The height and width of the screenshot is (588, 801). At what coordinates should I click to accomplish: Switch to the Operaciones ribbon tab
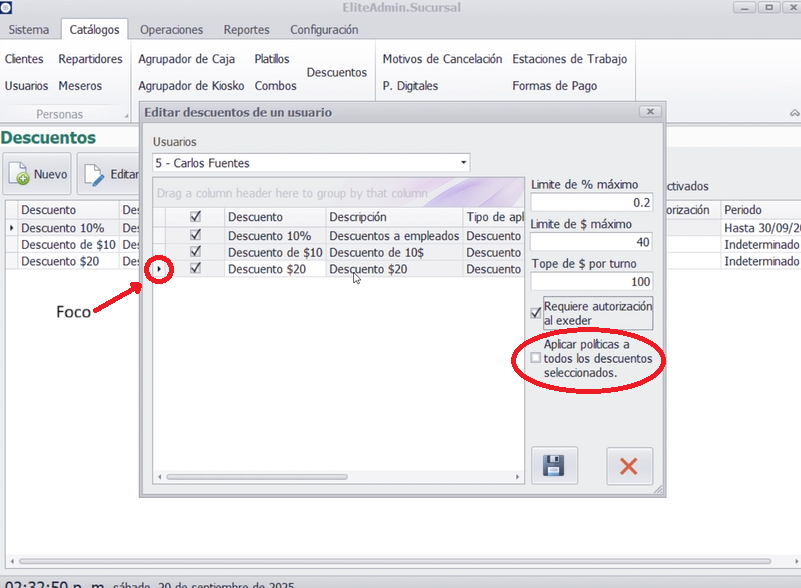tap(171, 30)
